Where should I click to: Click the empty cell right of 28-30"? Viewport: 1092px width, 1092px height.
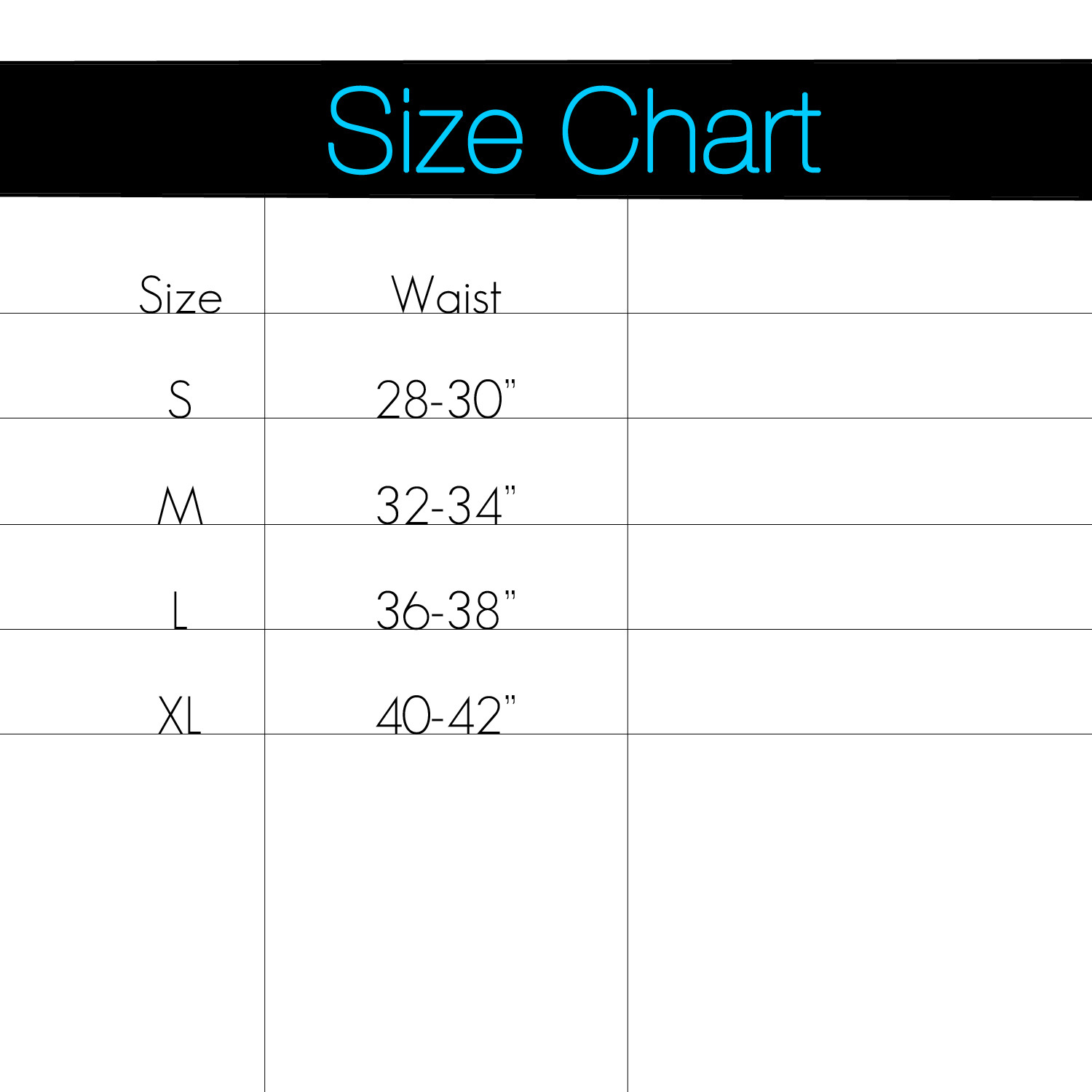pos(859,366)
